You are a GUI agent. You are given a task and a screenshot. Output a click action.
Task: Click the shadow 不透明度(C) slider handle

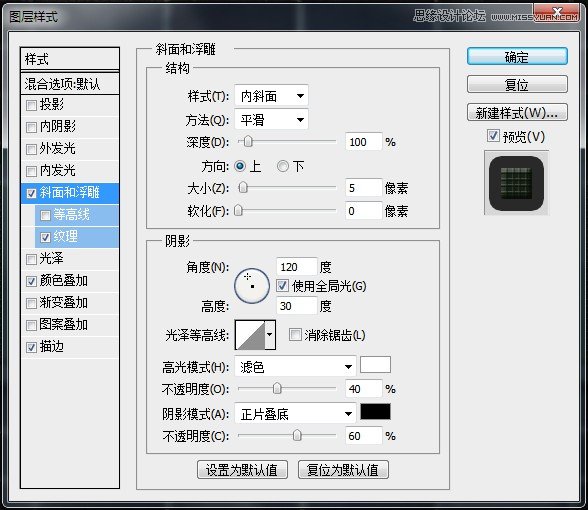point(297,435)
